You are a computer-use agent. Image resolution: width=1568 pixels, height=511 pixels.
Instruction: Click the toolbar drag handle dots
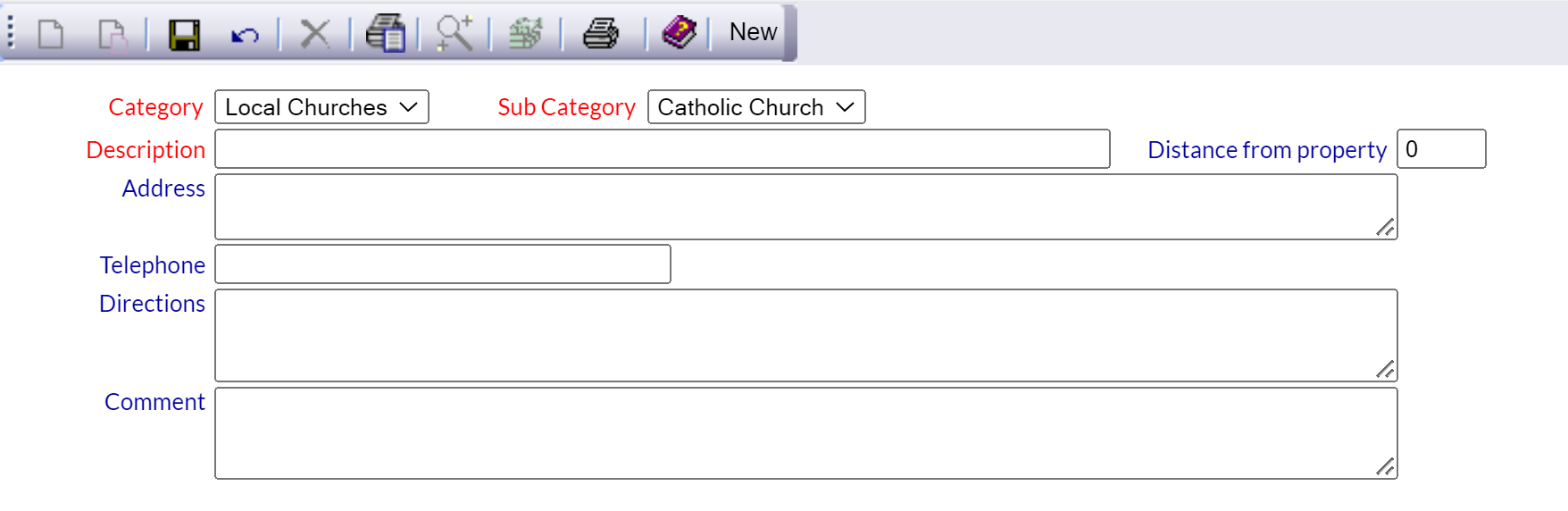[x=11, y=32]
